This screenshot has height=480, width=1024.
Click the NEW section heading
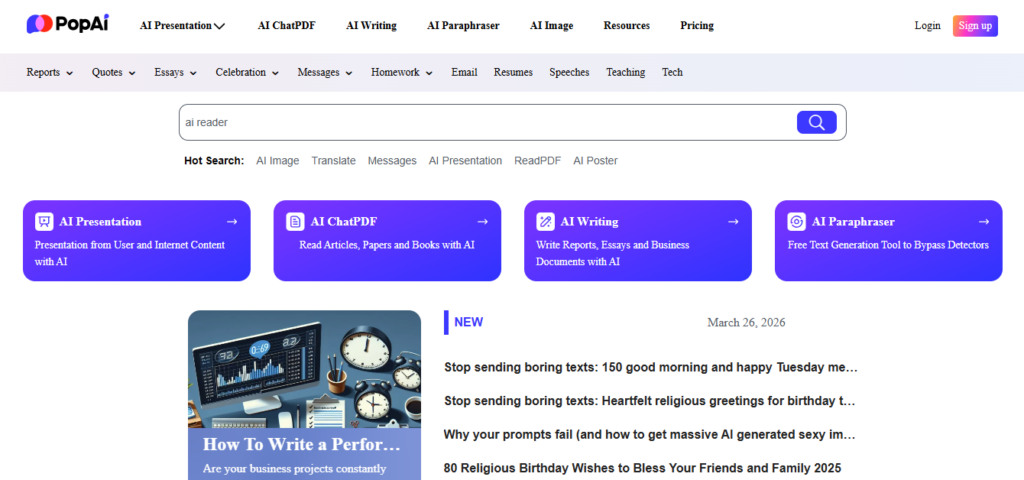click(x=468, y=322)
